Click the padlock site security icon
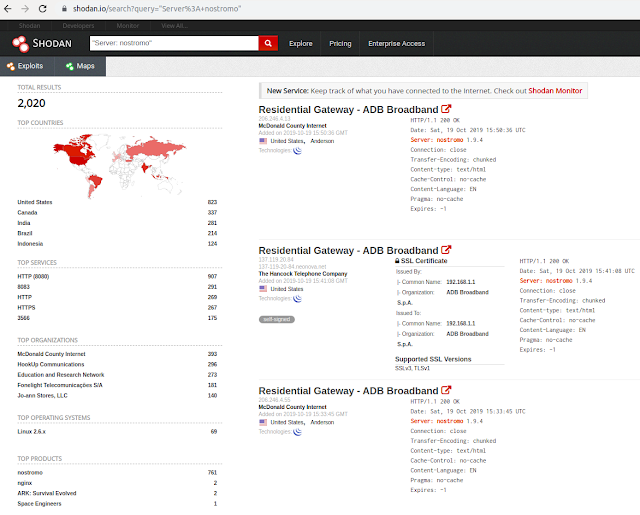The image size is (640, 515). point(64,9)
